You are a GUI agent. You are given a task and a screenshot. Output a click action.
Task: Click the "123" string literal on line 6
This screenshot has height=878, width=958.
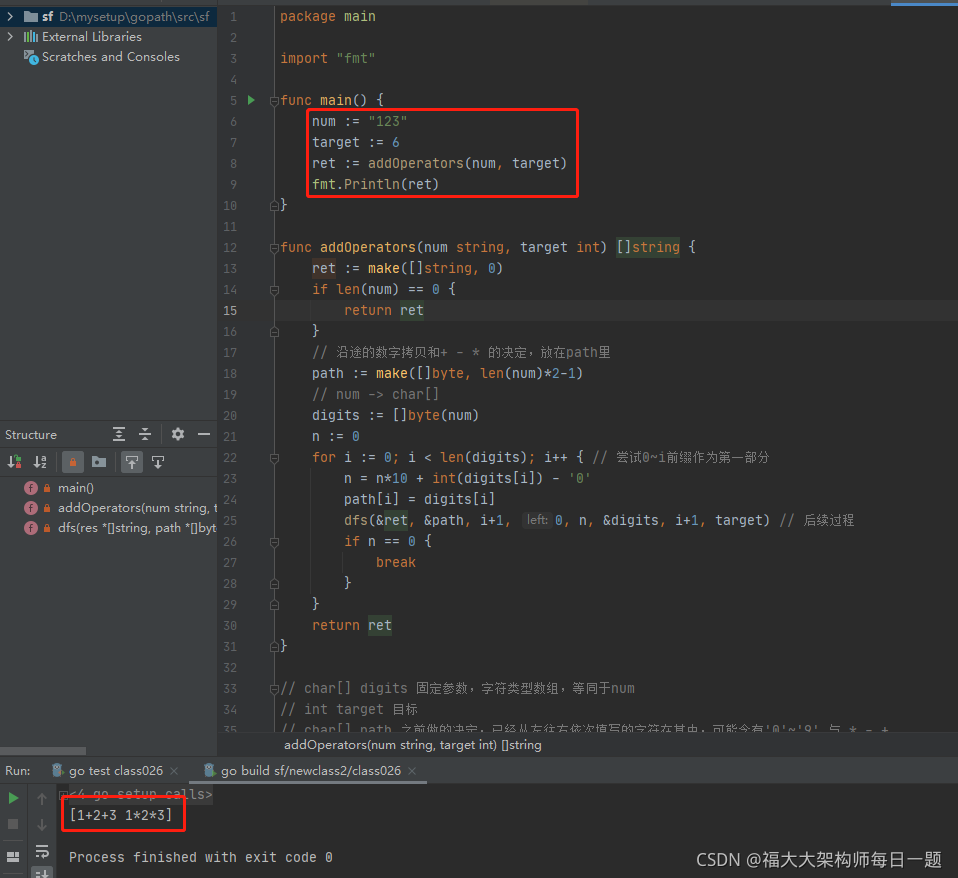point(387,122)
